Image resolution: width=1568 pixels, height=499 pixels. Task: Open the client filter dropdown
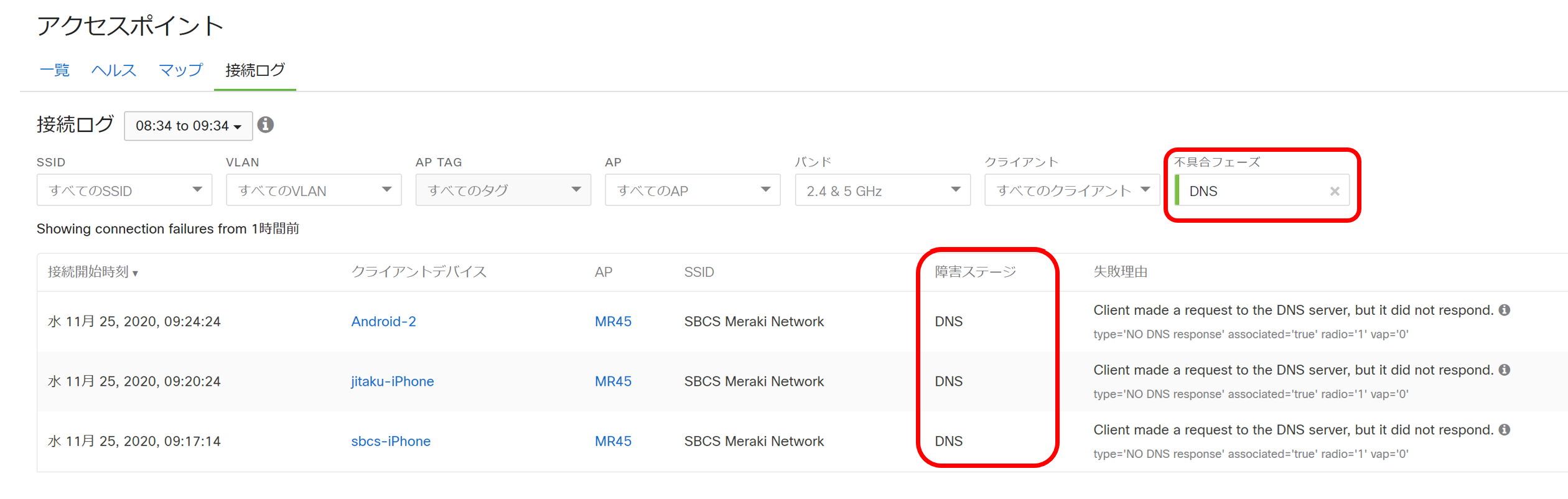coord(1072,190)
